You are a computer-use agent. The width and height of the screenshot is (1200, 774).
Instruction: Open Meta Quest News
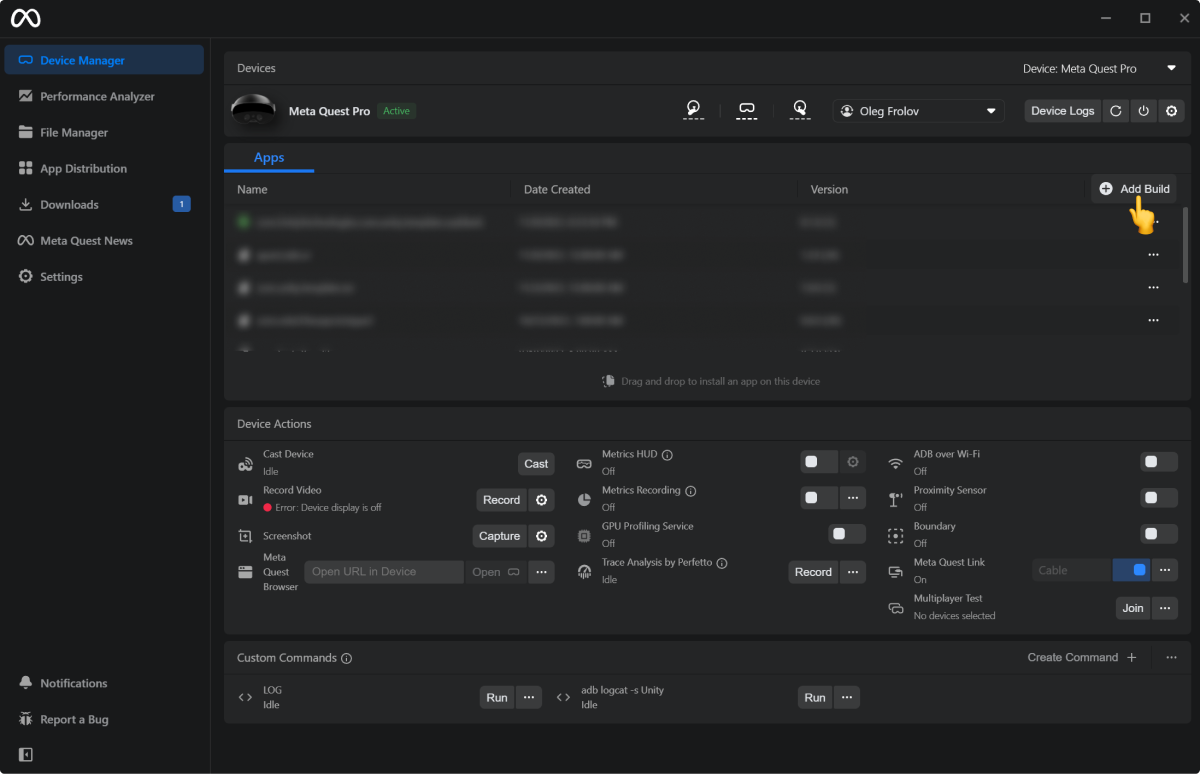[104, 240]
